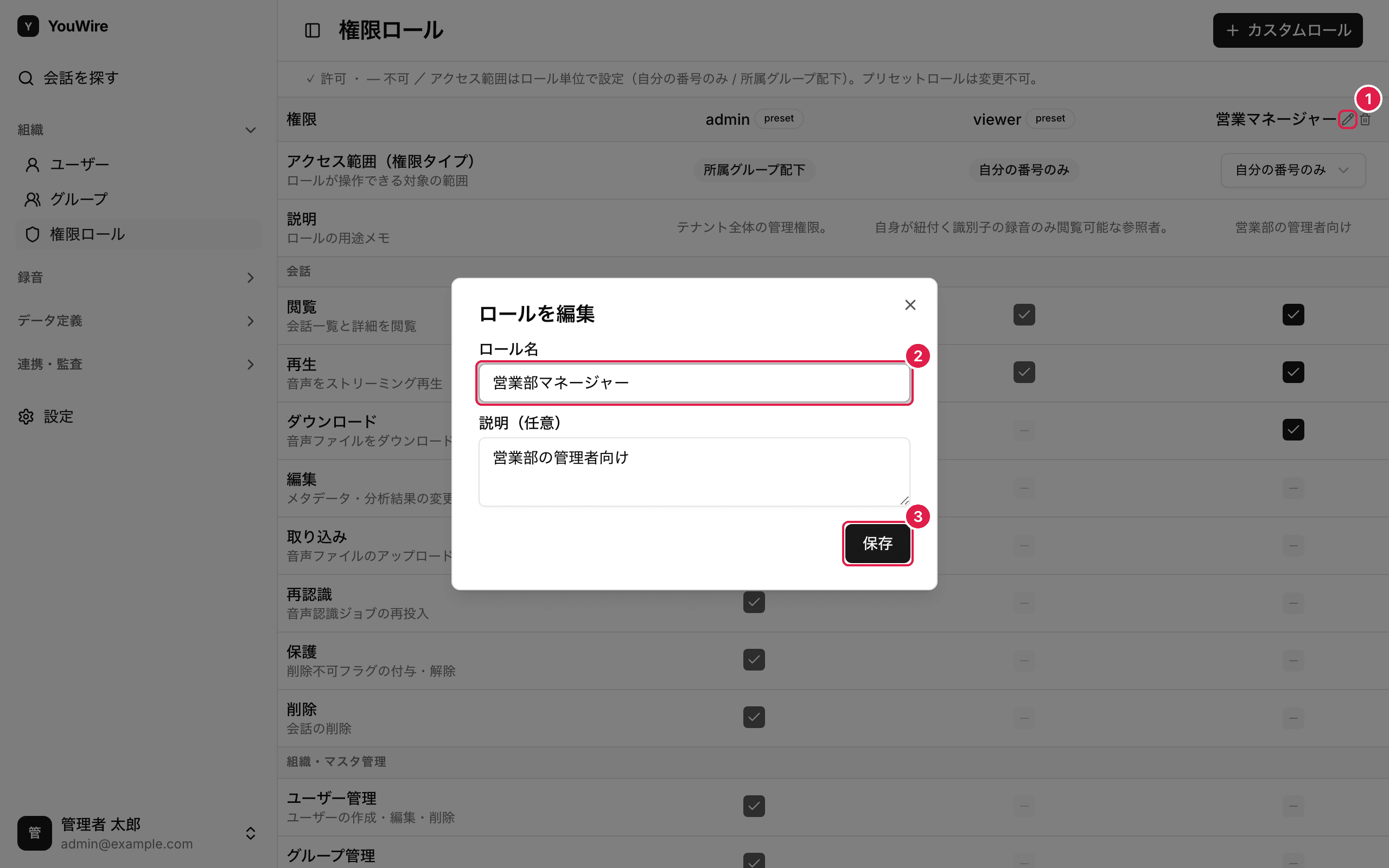Screen dimensions: 1389x868
Task: Toggle 営業マネージャー checkbox for 再認識
Action: click(x=1293, y=603)
